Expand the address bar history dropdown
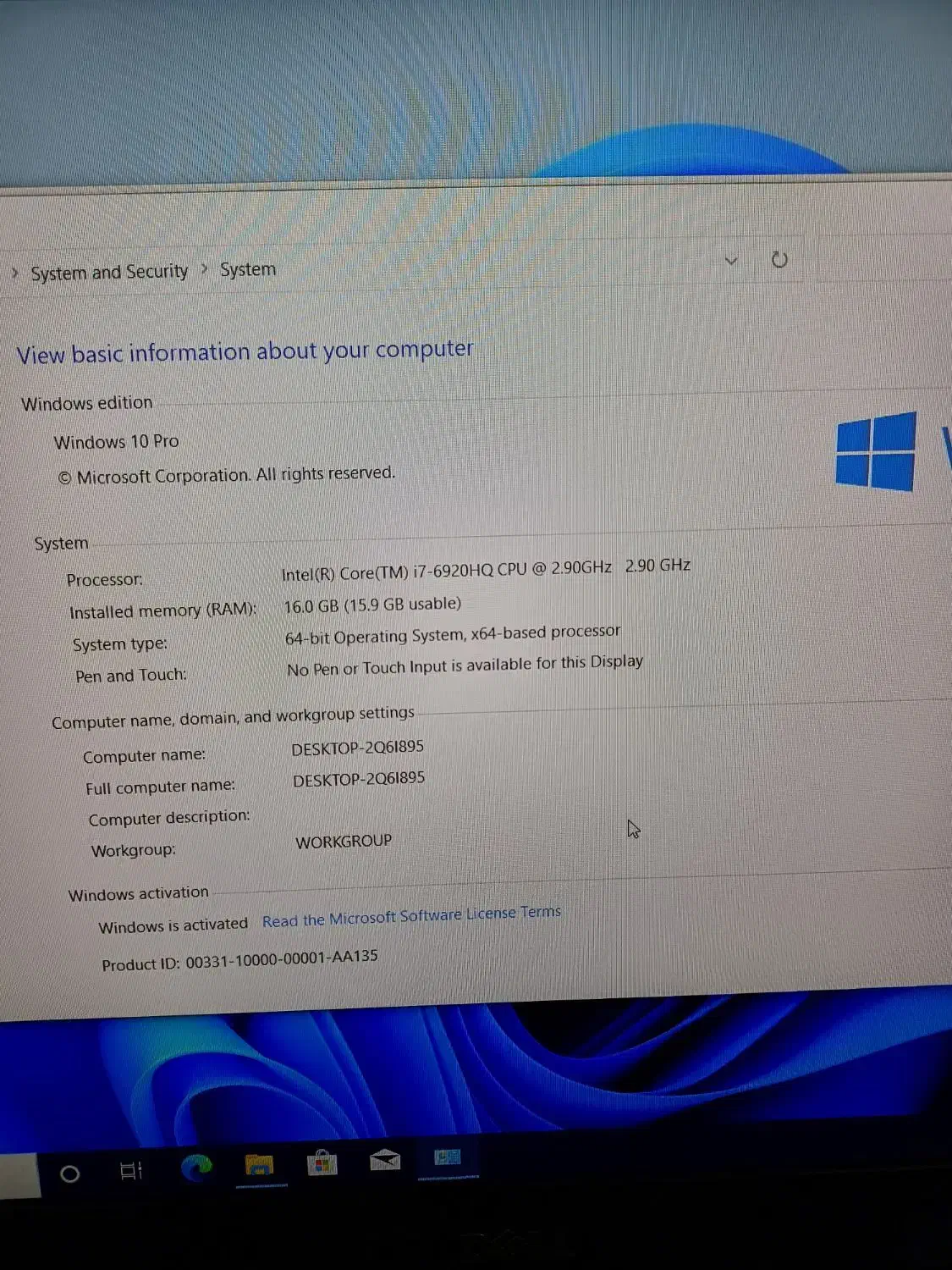The image size is (952, 1270). click(x=731, y=260)
